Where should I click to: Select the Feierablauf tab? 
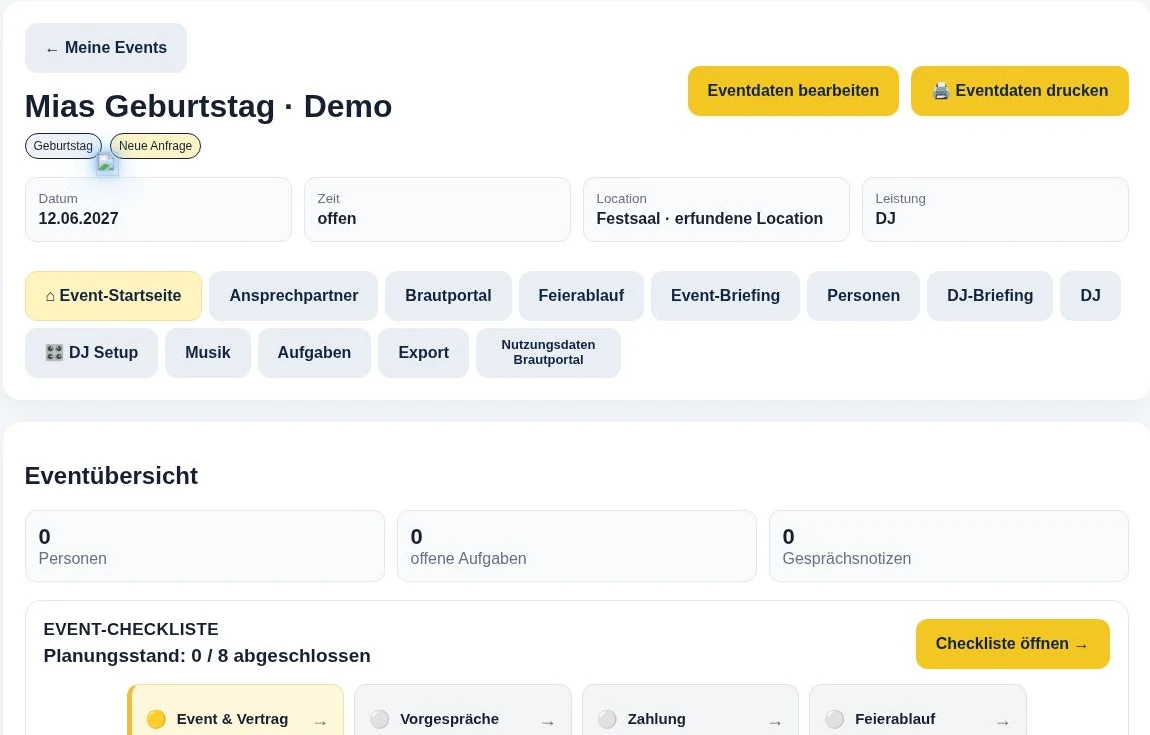tap(581, 296)
